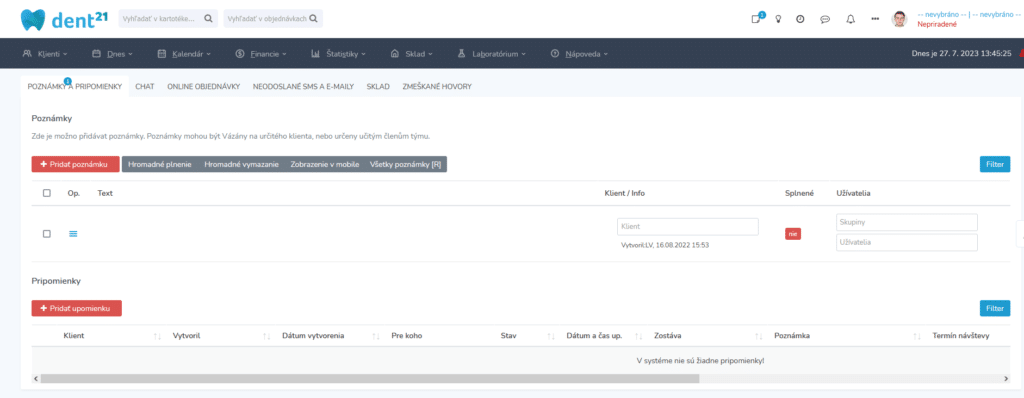1024x398 pixels.
Task: Sort reminders by the Vytvoril column
Action: coord(266,336)
